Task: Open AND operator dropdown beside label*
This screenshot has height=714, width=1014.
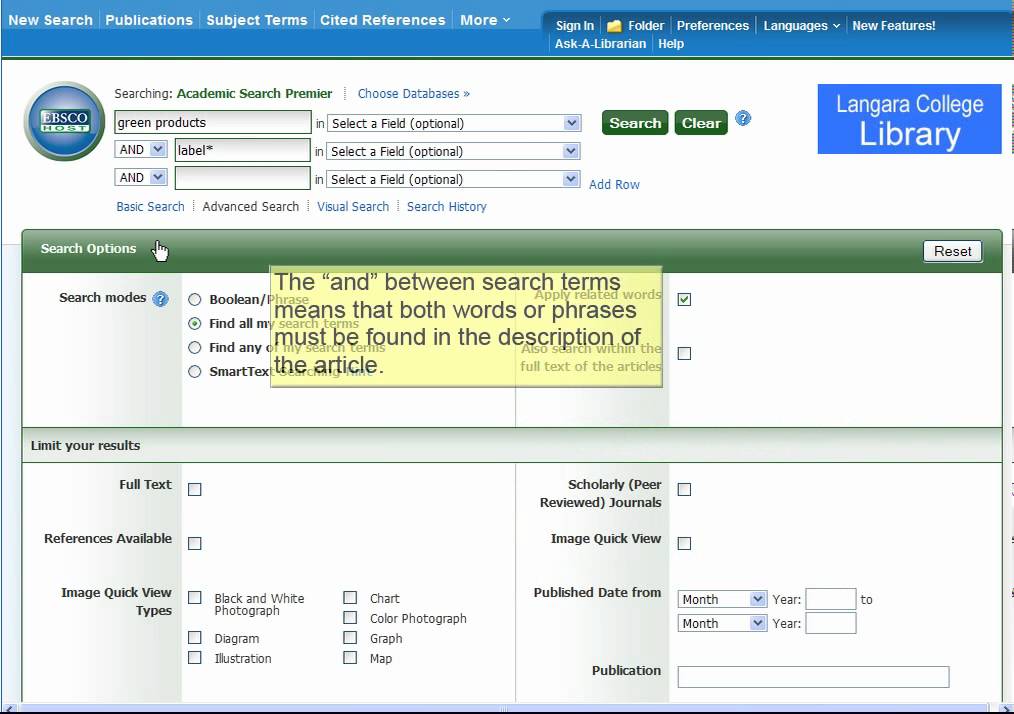Action: (x=141, y=149)
